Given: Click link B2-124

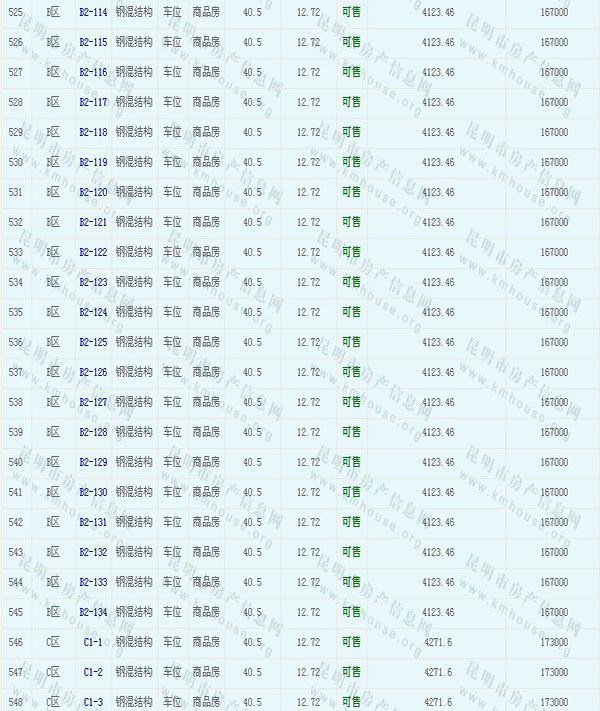Looking at the screenshot, I should click(93, 312).
